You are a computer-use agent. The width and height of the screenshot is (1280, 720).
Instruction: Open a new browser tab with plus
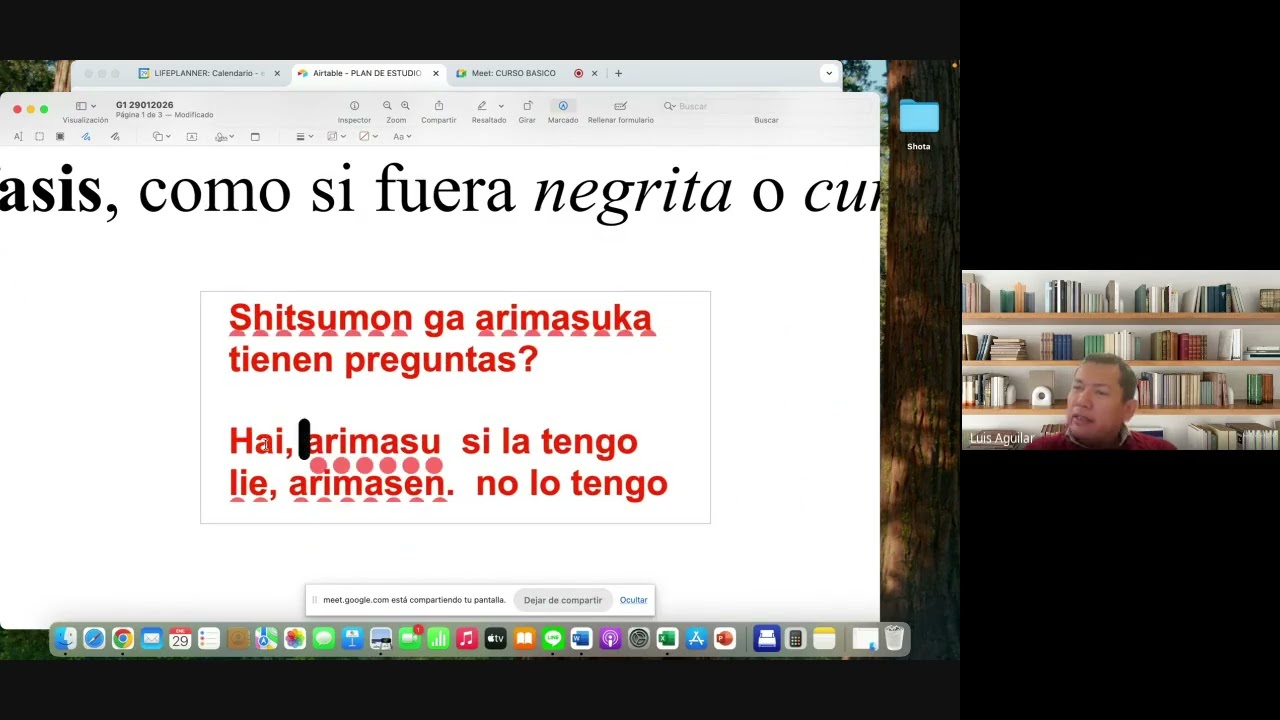pos(618,73)
